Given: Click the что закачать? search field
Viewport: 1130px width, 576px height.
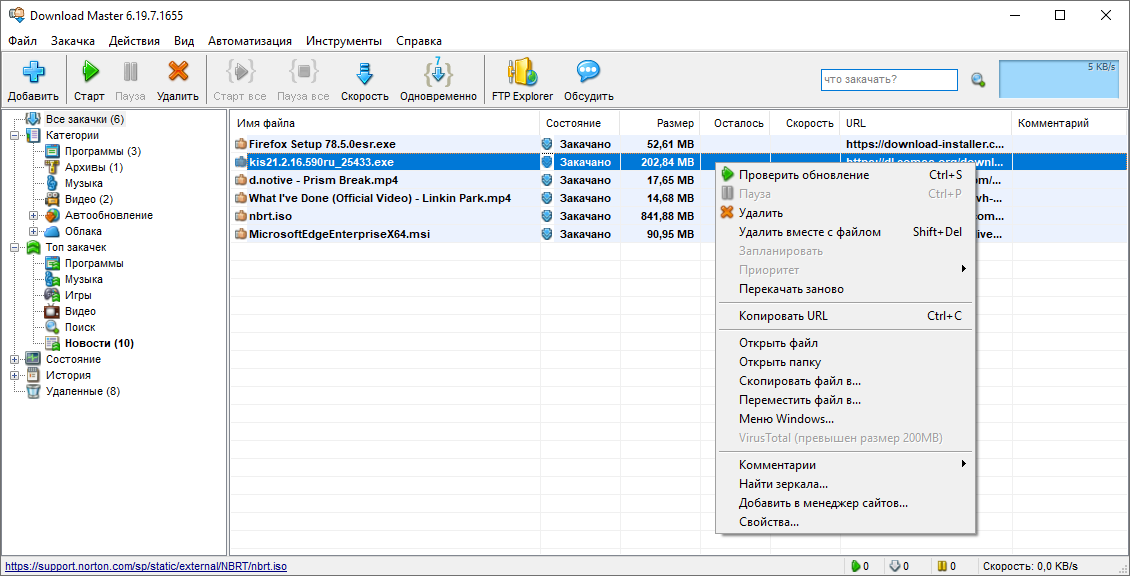Looking at the screenshot, I should [x=889, y=79].
